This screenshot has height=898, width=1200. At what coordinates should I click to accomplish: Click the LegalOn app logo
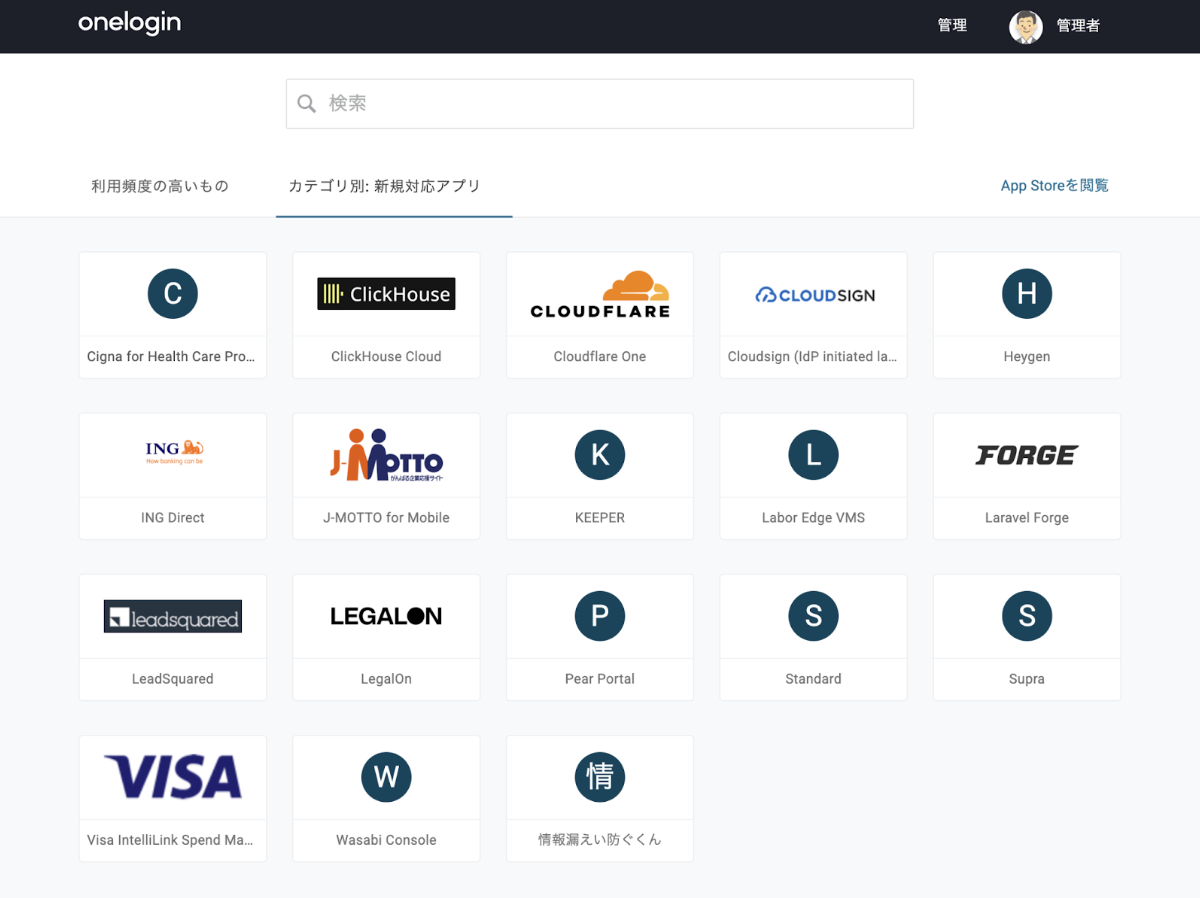386,616
